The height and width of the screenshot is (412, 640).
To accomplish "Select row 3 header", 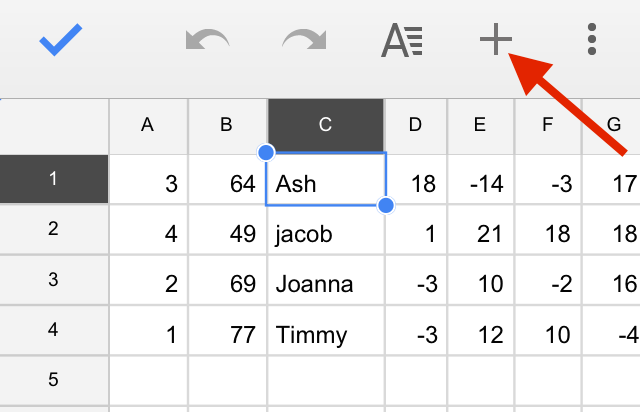I will pos(54,280).
